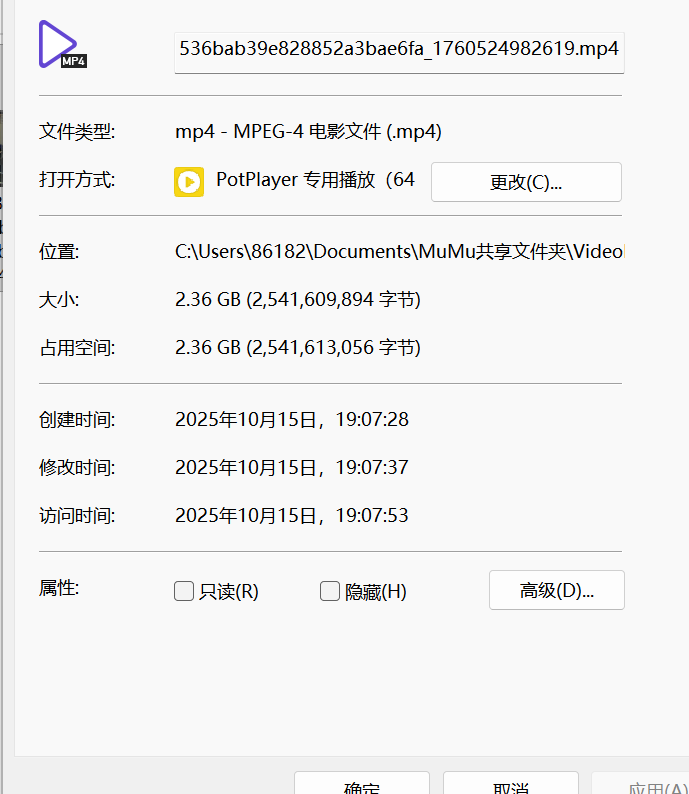Click the yellow PotPlayer app icon
The width and height of the screenshot is (689, 794).
click(189, 181)
